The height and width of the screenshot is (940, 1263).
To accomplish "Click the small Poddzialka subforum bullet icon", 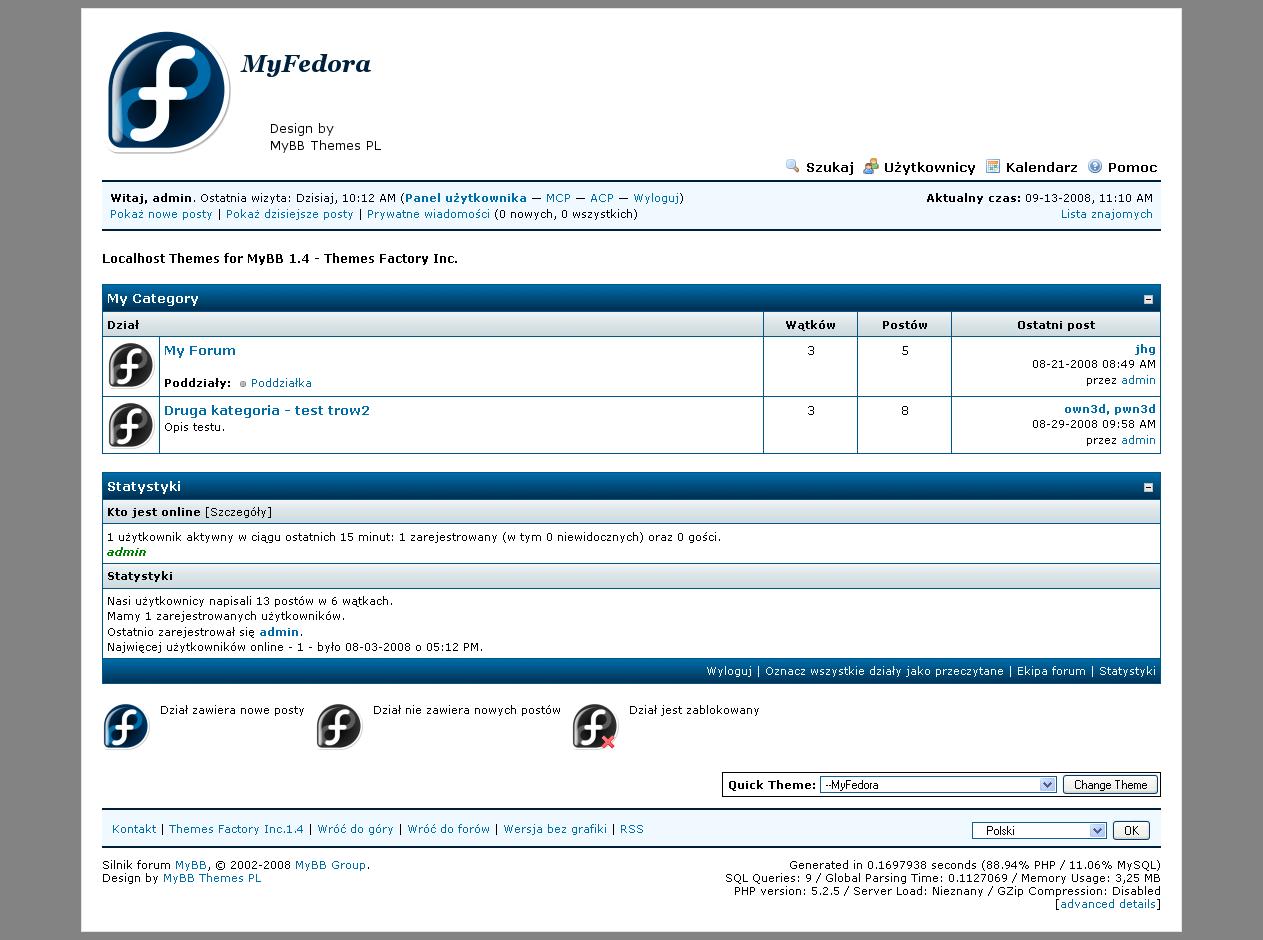I will [243, 384].
